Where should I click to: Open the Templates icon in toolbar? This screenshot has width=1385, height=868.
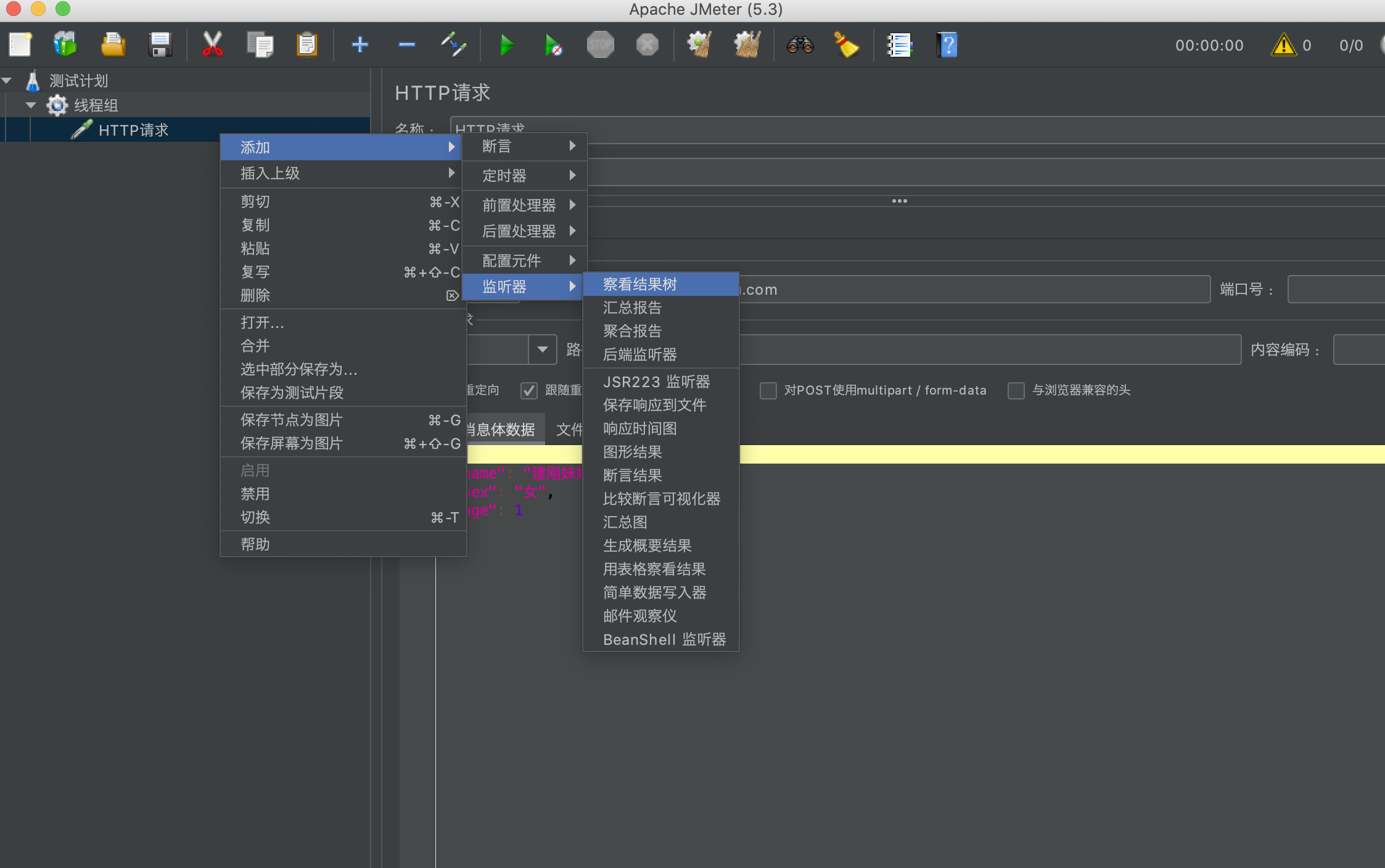coord(65,44)
